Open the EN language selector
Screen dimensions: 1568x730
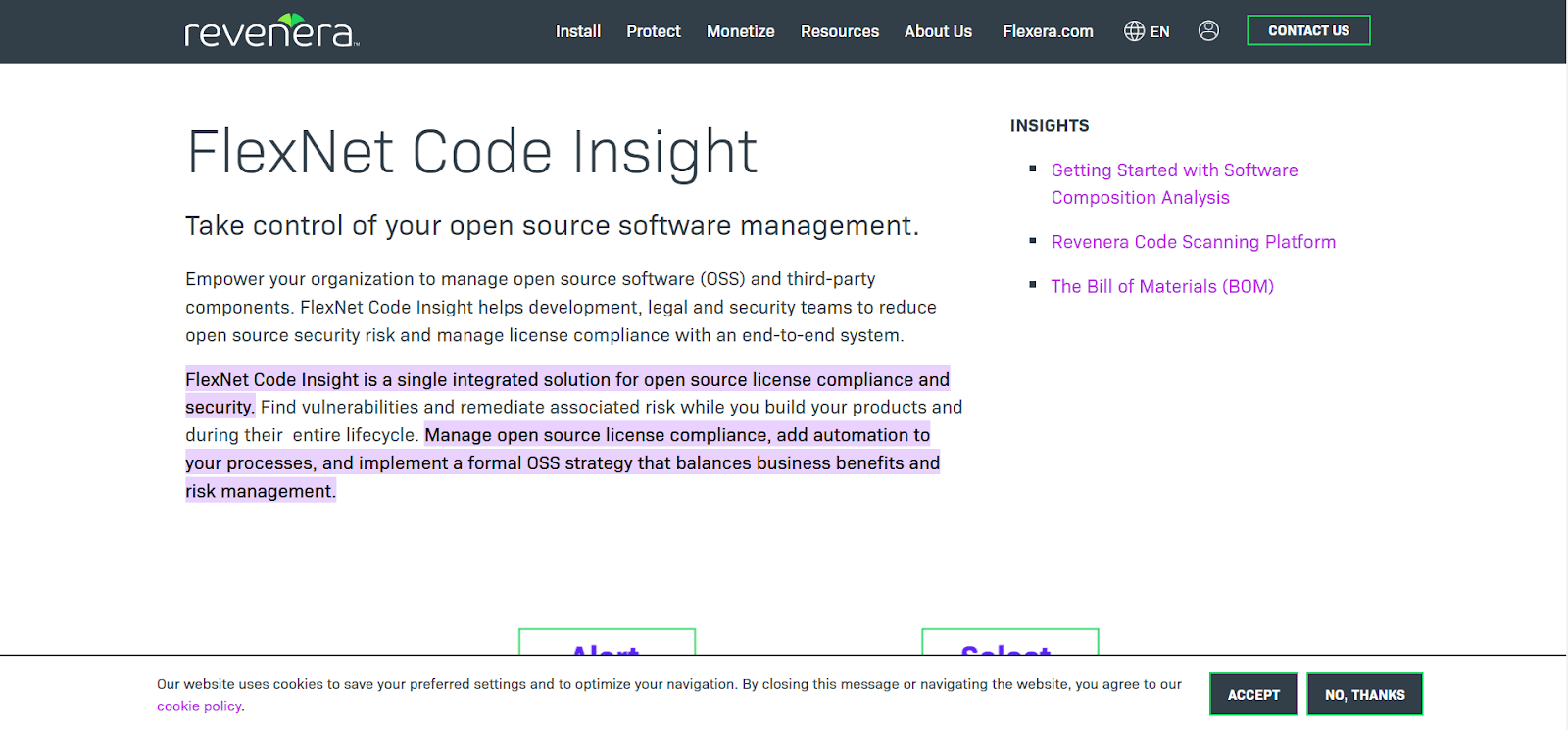1159,32
